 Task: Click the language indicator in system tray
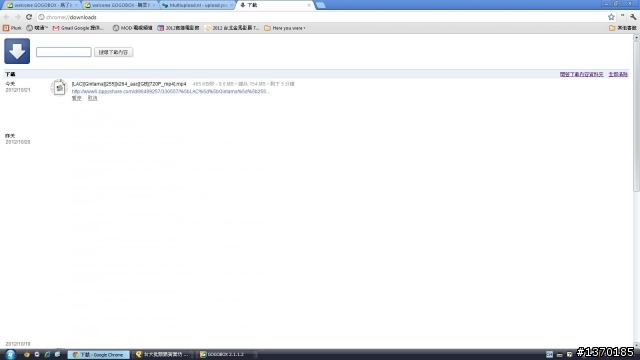point(549,355)
